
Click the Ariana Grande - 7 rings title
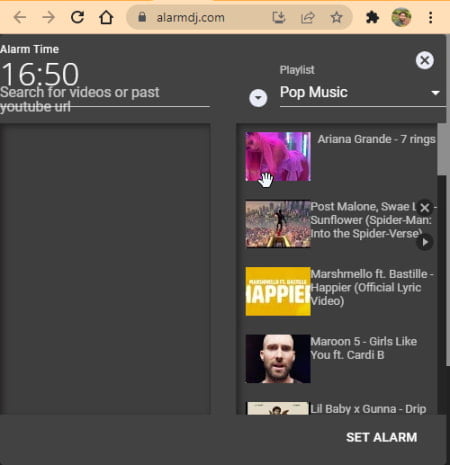click(x=376, y=139)
